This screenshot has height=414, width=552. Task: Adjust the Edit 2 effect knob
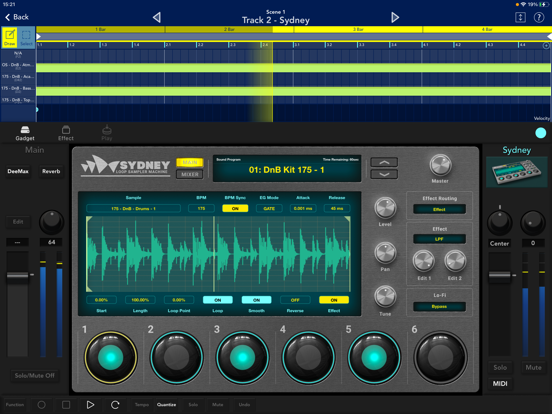pos(455,261)
